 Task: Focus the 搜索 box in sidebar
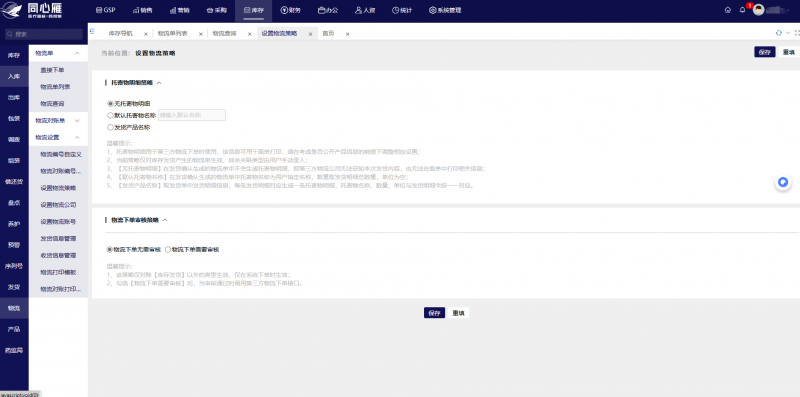pos(43,34)
